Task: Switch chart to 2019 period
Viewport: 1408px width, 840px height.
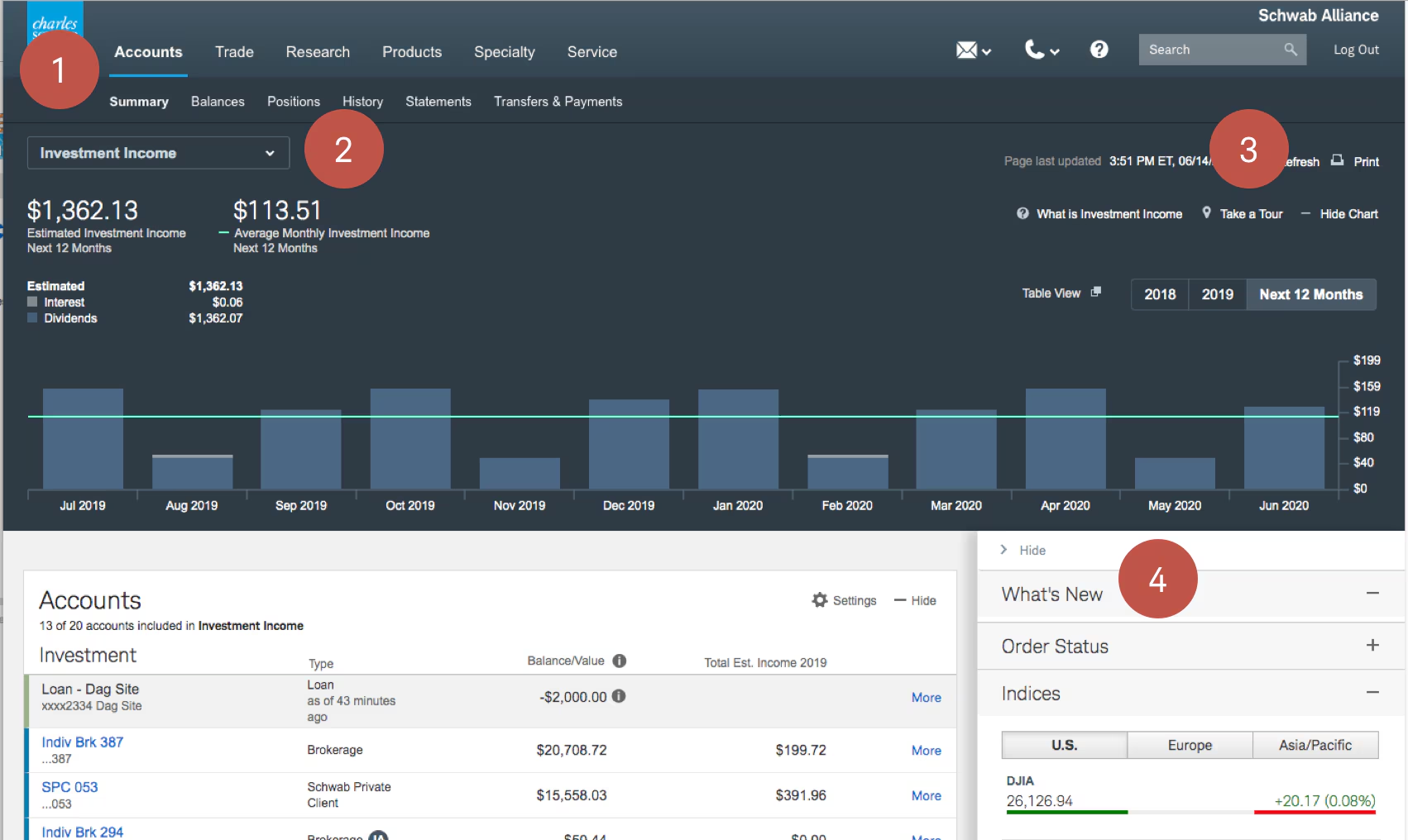Action: 1217,294
